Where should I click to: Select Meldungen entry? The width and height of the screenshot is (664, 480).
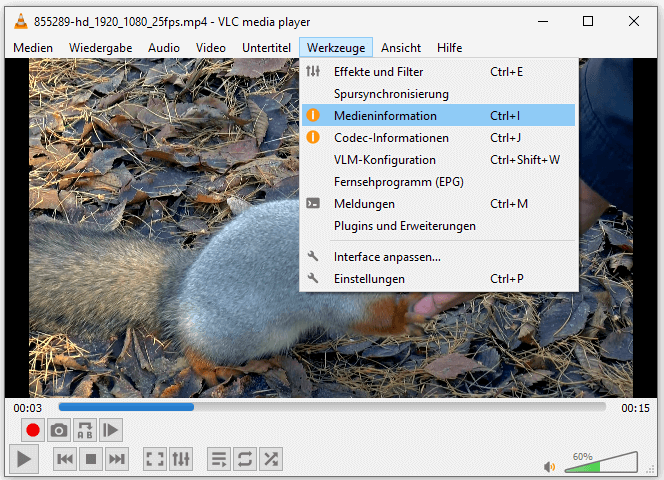(438, 204)
